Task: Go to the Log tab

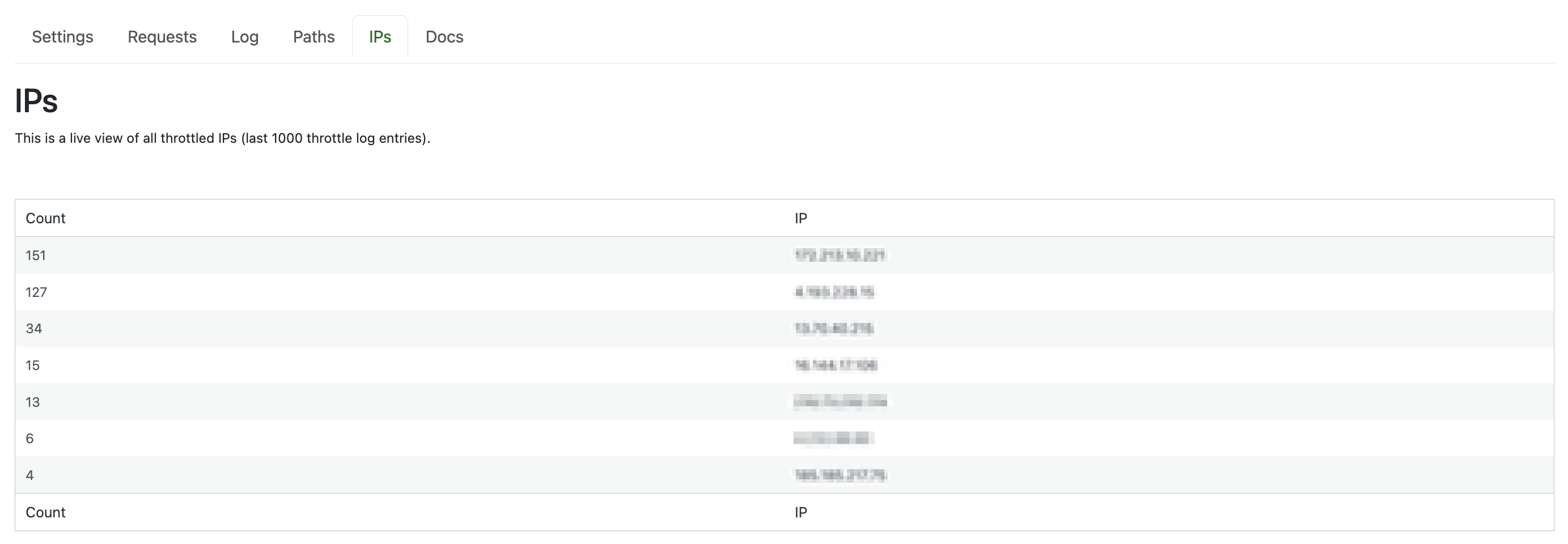Action: point(245,37)
